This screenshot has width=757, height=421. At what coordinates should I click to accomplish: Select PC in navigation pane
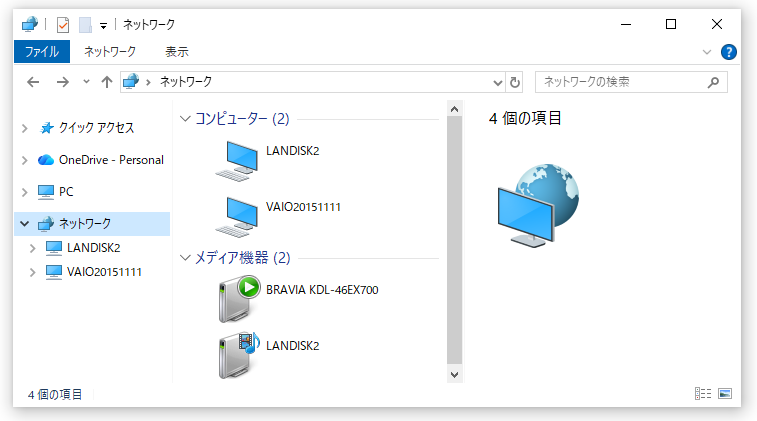(x=66, y=191)
